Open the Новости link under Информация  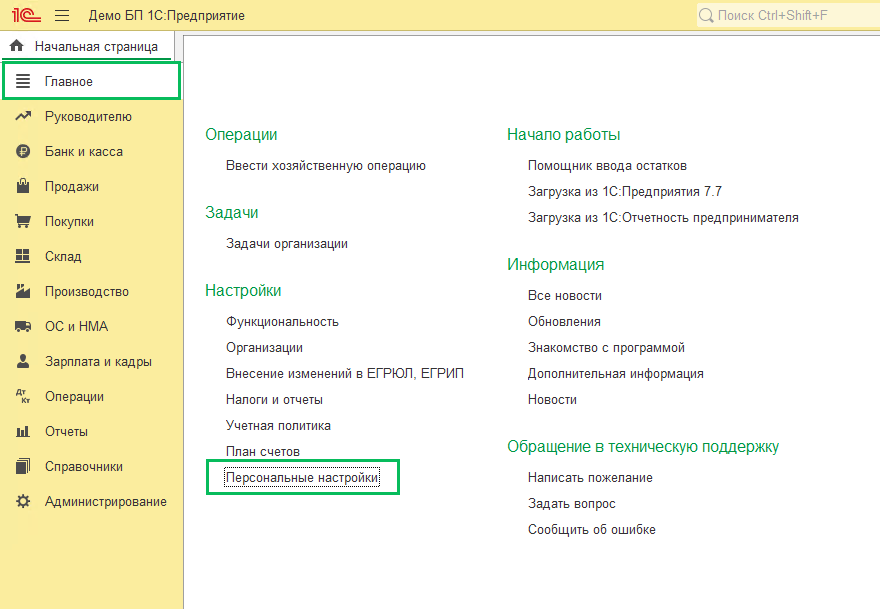[552, 399]
